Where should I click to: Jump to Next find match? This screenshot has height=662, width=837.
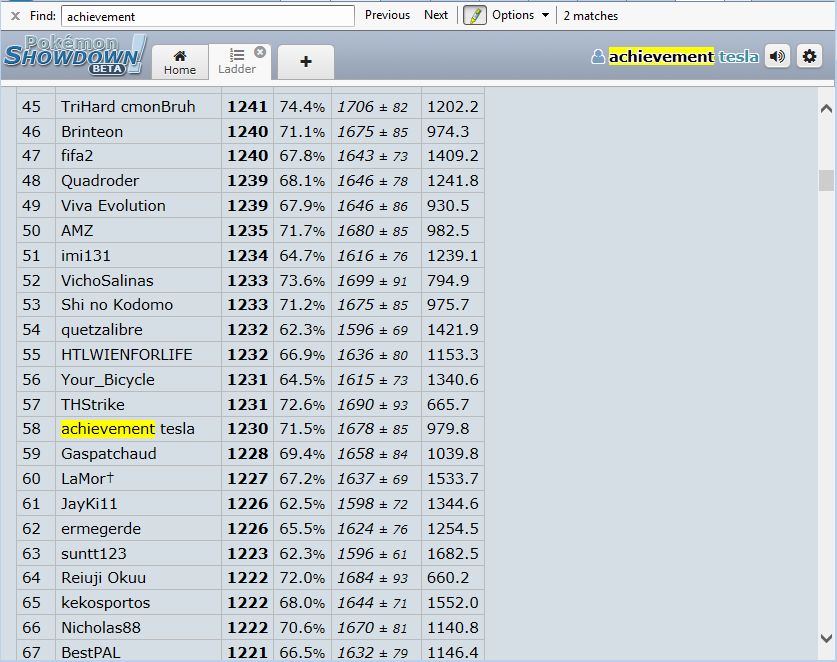pos(436,15)
